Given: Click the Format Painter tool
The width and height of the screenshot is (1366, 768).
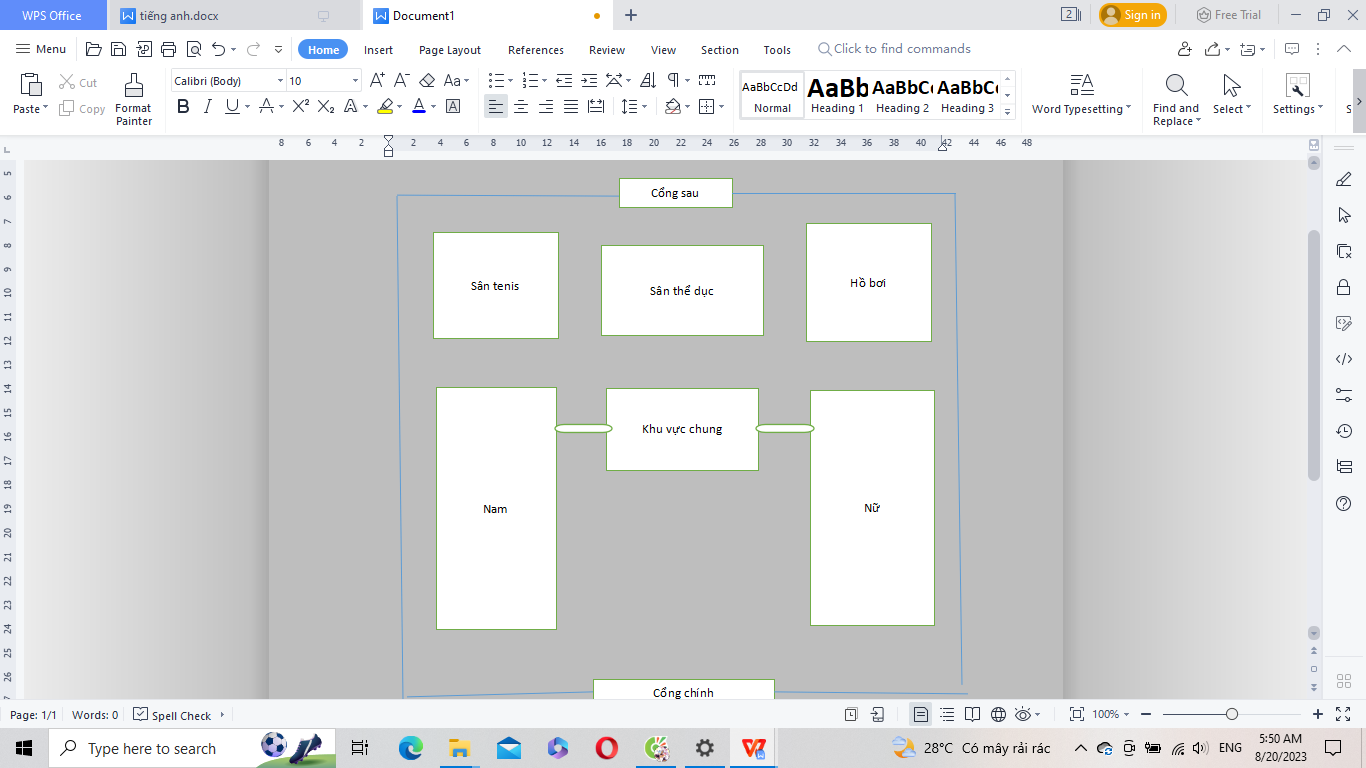Looking at the screenshot, I should tap(133, 99).
